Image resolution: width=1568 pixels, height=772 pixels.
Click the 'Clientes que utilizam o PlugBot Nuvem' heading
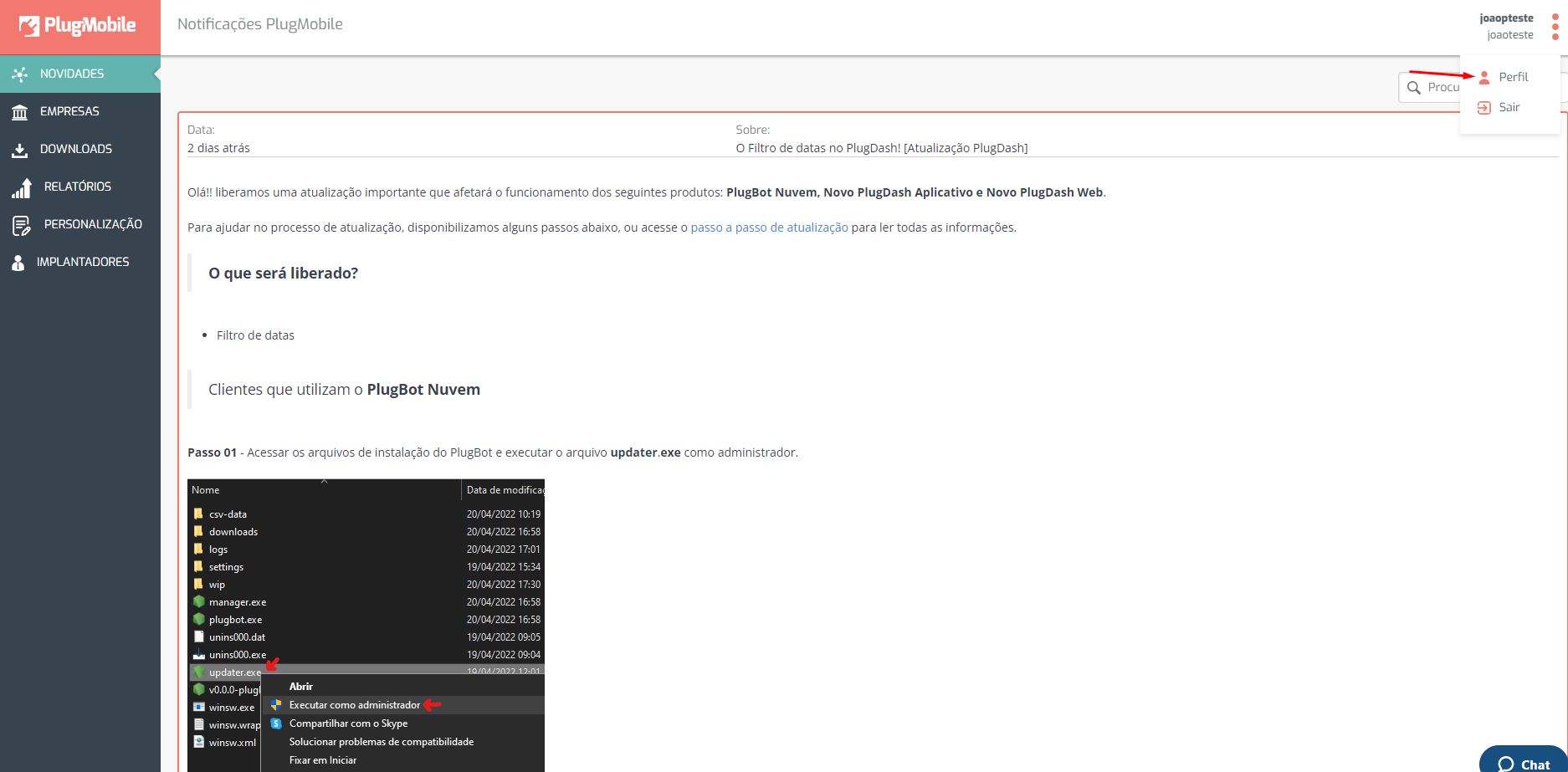[x=344, y=390]
